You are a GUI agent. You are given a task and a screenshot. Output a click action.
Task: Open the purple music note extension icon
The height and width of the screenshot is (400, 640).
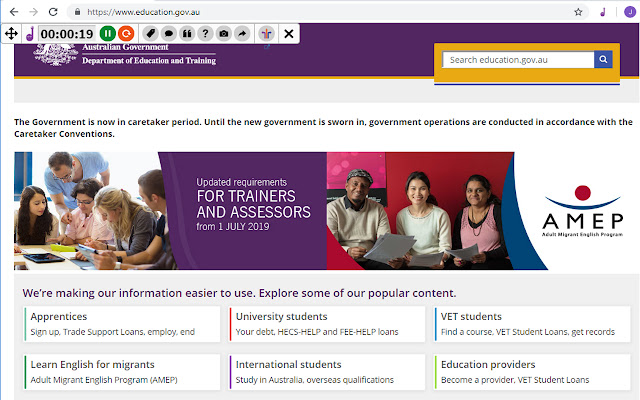pos(603,12)
